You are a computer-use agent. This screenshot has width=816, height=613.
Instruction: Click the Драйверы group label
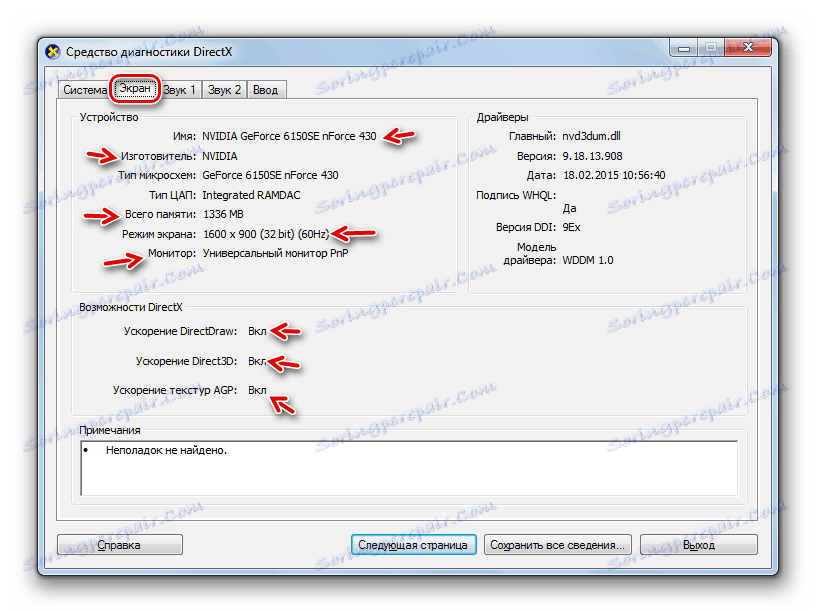[502, 117]
